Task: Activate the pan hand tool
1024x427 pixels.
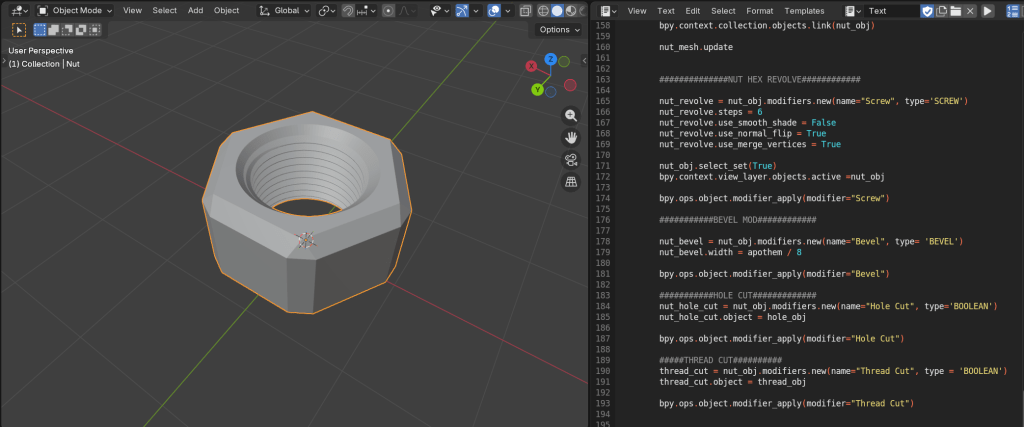Action: click(571, 138)
